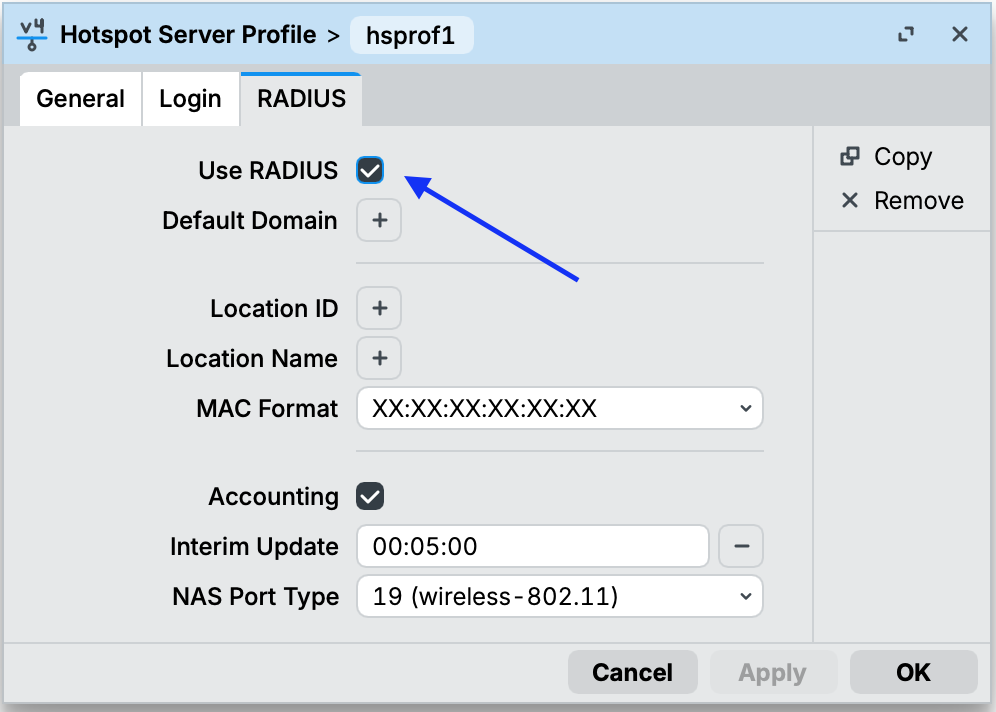996x712 pixels.
Task: Click the Remove X icon
Action: click(850, 201)
